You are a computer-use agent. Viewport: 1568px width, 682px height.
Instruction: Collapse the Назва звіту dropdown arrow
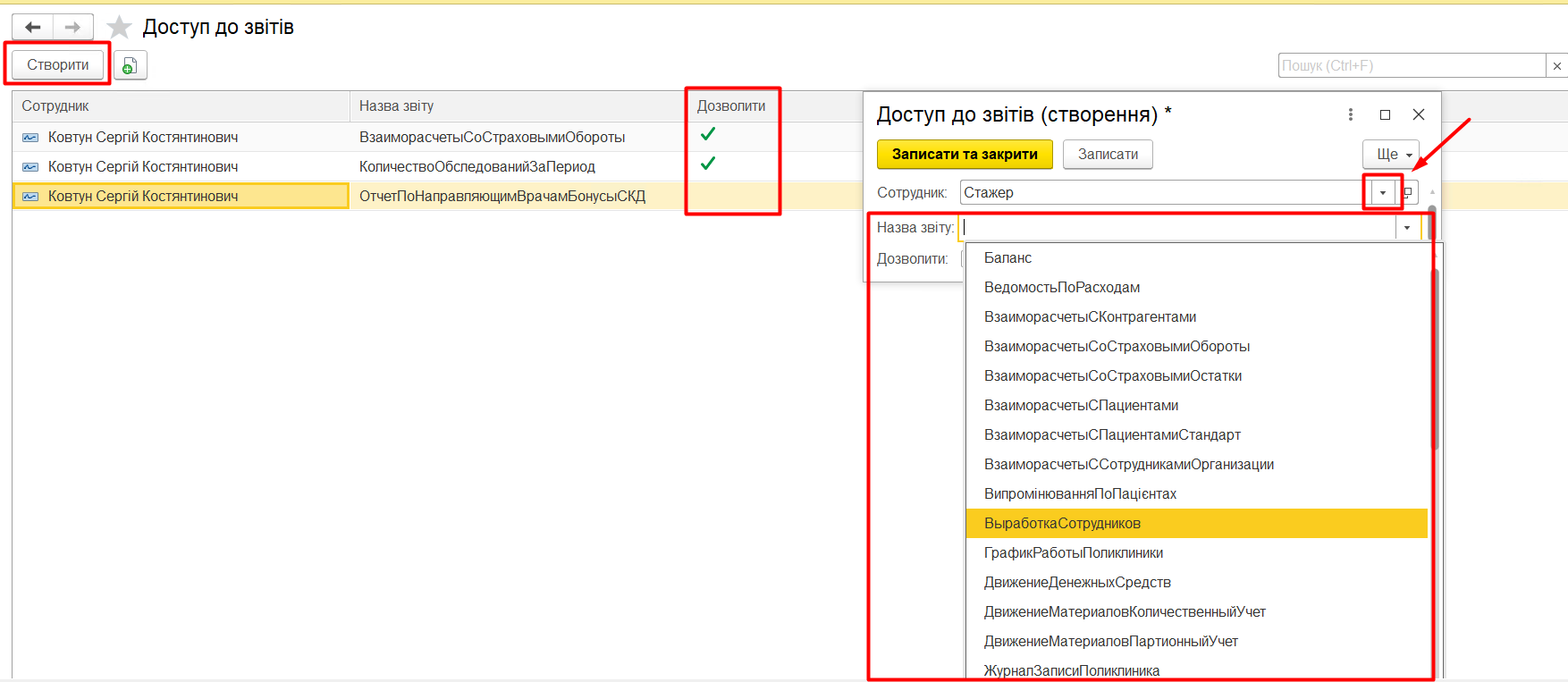pyautogui.click(x=1407, y=228)
